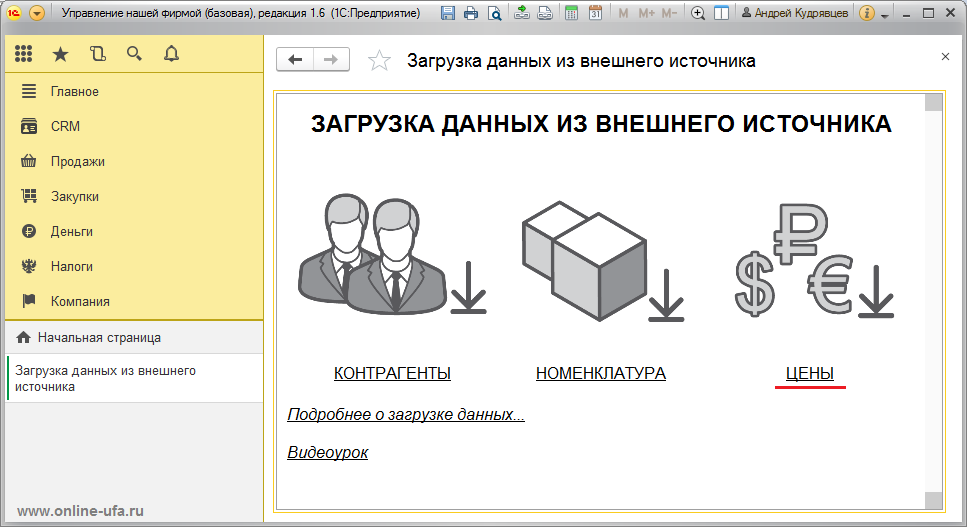Open the History icon in left panel
Image resolution: width=967 pixels, height=527 pixels.
pyautogui.click(x=97, y=54)
